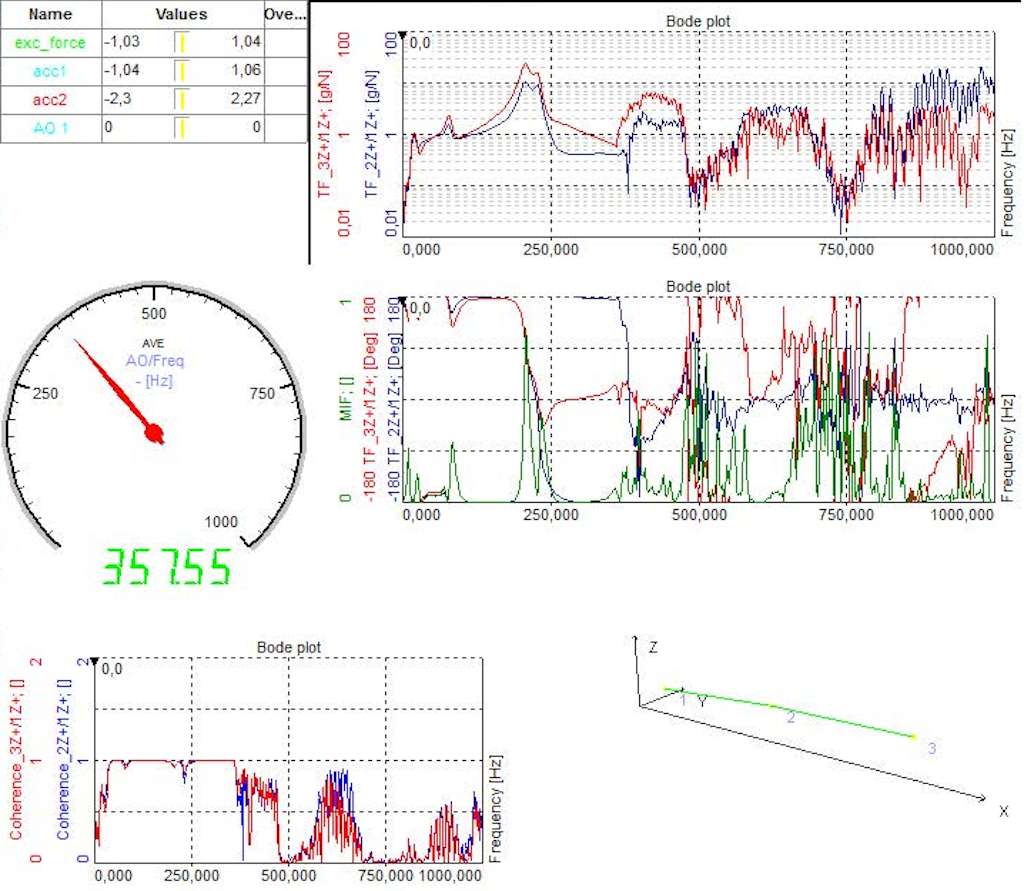Click the green digital meter reading 357.55
The image size is (1024, 891).
point(167,566)
